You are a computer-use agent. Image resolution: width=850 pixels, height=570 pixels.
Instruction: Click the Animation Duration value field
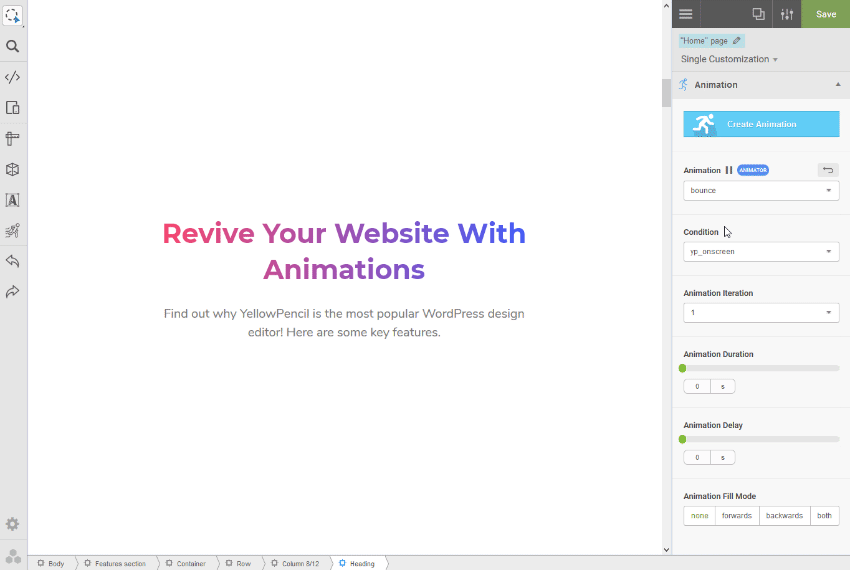(697, 387)
